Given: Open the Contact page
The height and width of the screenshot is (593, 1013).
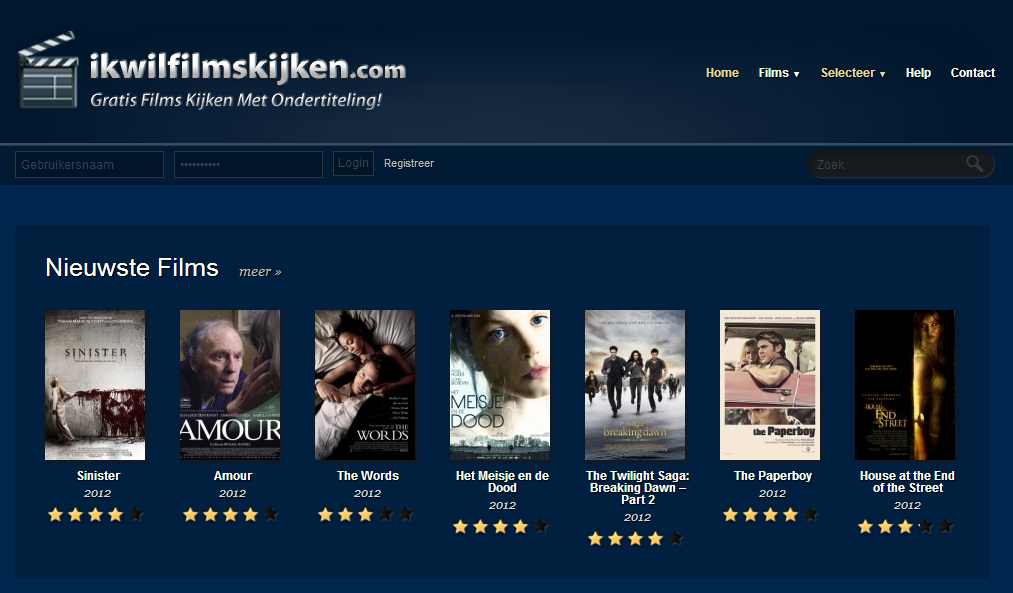Looking at the screenshot, I should coord(972,73).
